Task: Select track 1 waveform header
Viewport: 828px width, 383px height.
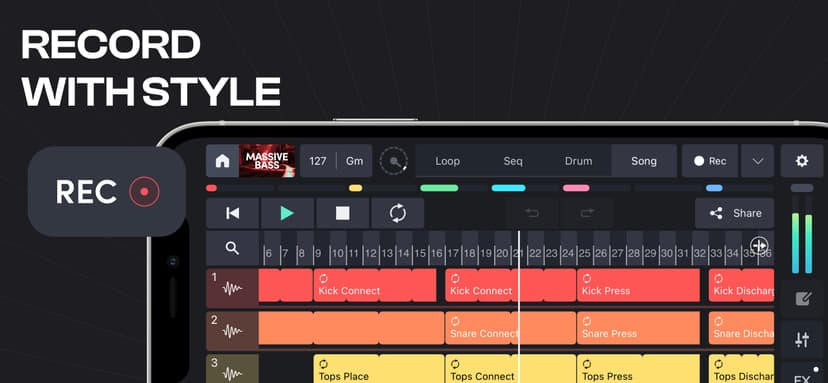Action: pos(232,287)
